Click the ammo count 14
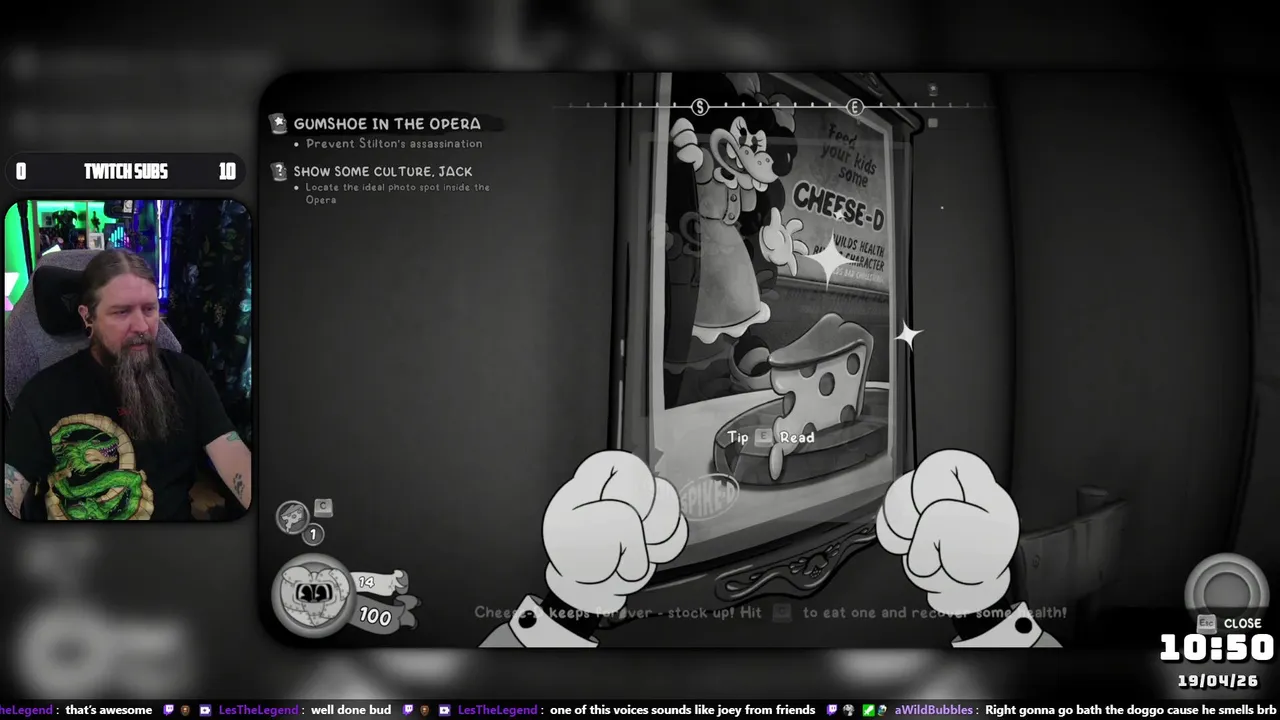 (366, 582)
